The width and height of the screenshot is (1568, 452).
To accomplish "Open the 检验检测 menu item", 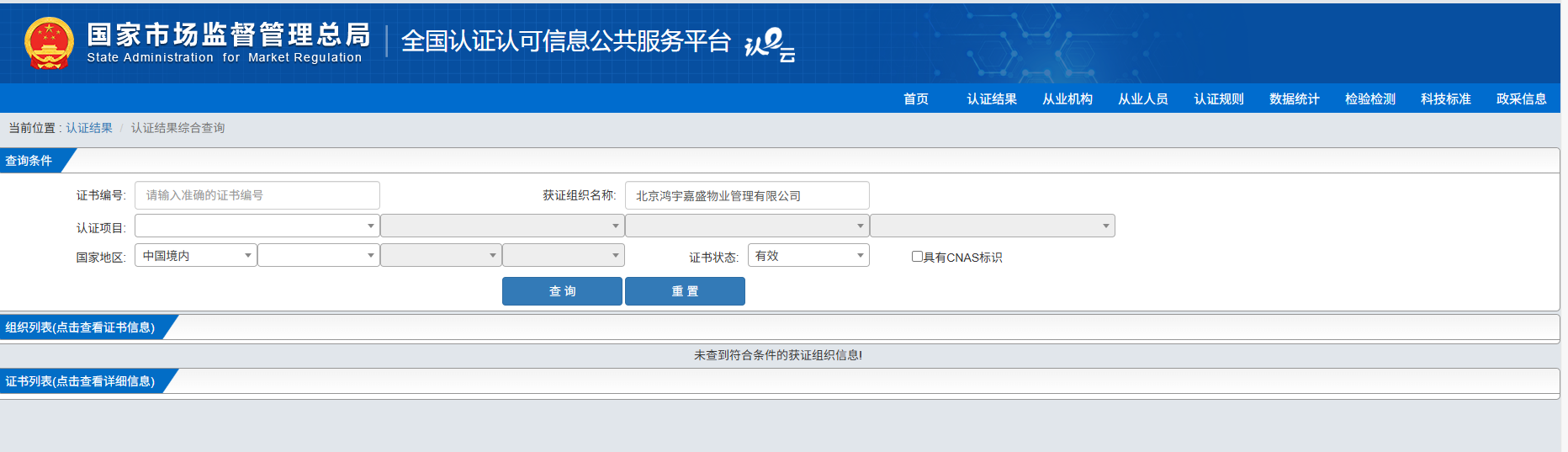I will (1370, 98).
